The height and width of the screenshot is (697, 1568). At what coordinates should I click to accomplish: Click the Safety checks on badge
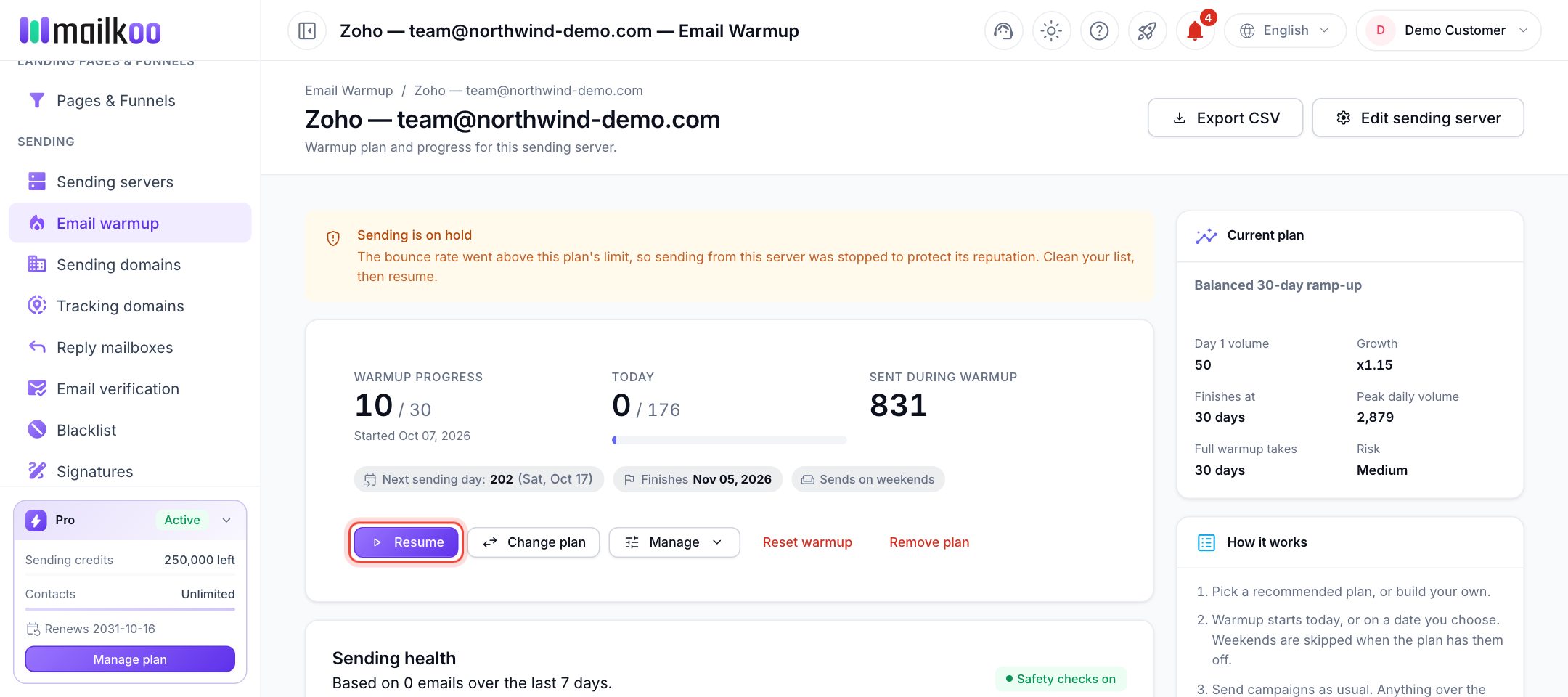(1061, 679)
